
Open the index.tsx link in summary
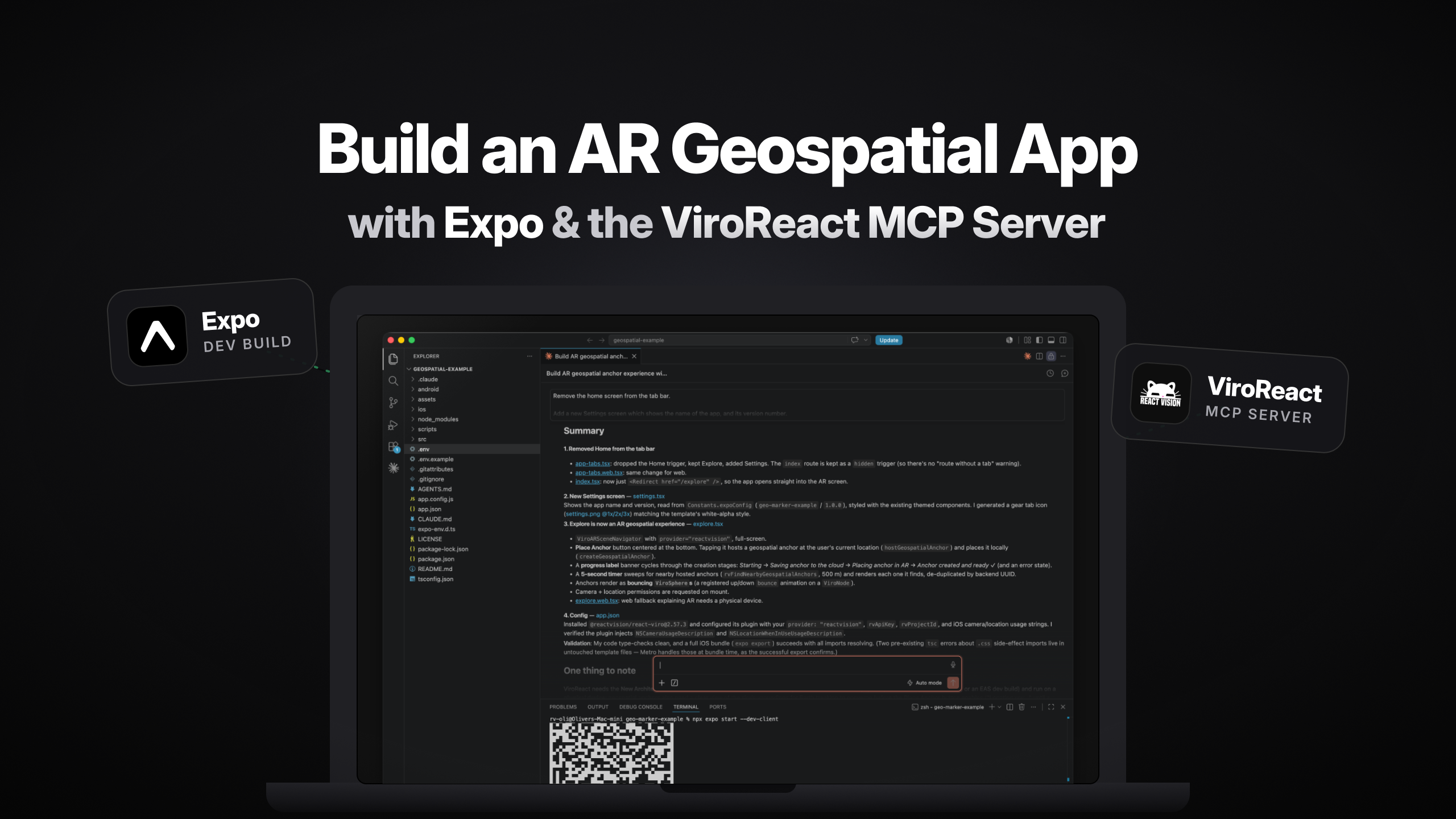588,481
